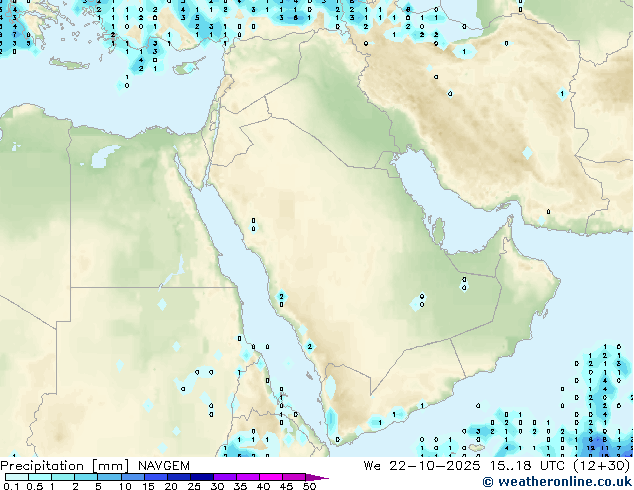Select the 30–35 mm purple legend swatch
Image resolution: width=634 pixels, height=490 pixels.
[x=225, y=477]
